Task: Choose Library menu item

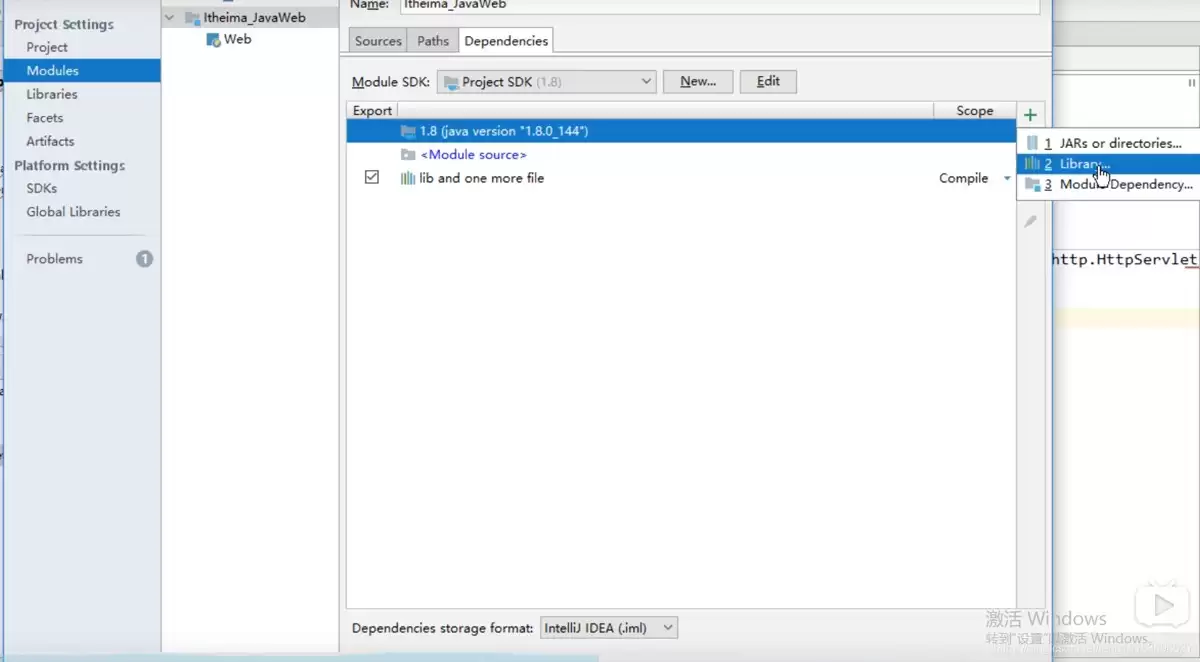Action: click(1108, 164)
